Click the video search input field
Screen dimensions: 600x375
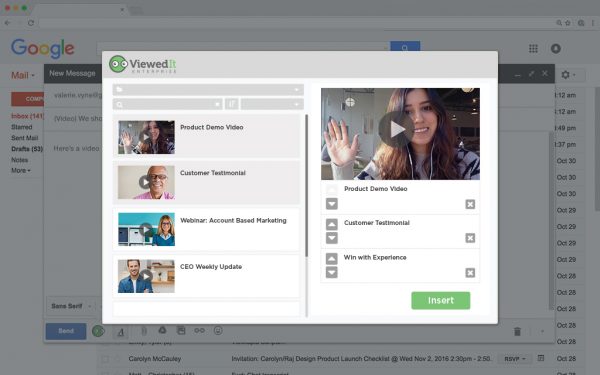click(x=167, y=104)
